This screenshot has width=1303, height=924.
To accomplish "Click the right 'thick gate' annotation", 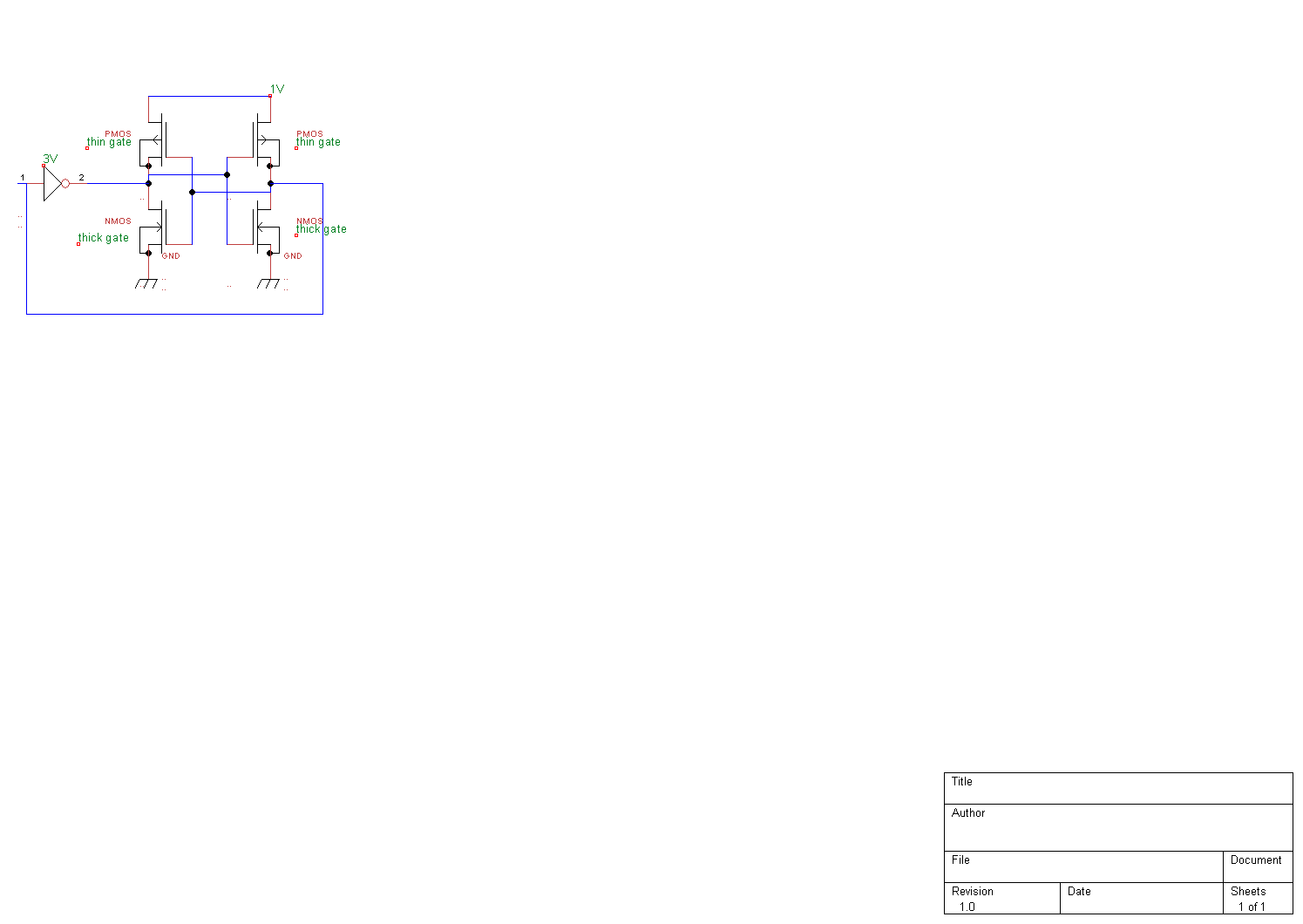I will tap(321, 229).
